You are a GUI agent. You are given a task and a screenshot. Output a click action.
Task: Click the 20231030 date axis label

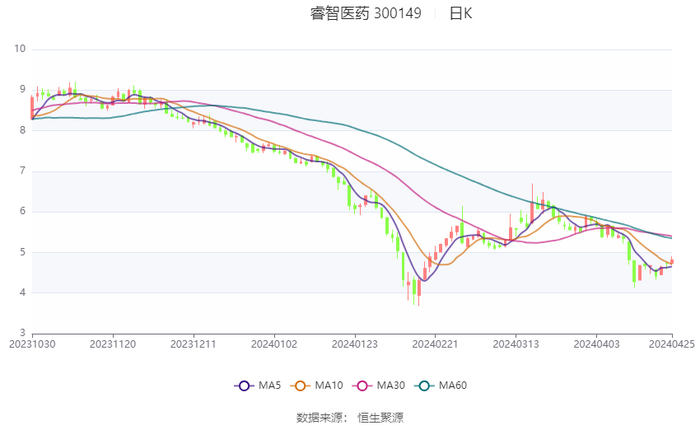32,343
